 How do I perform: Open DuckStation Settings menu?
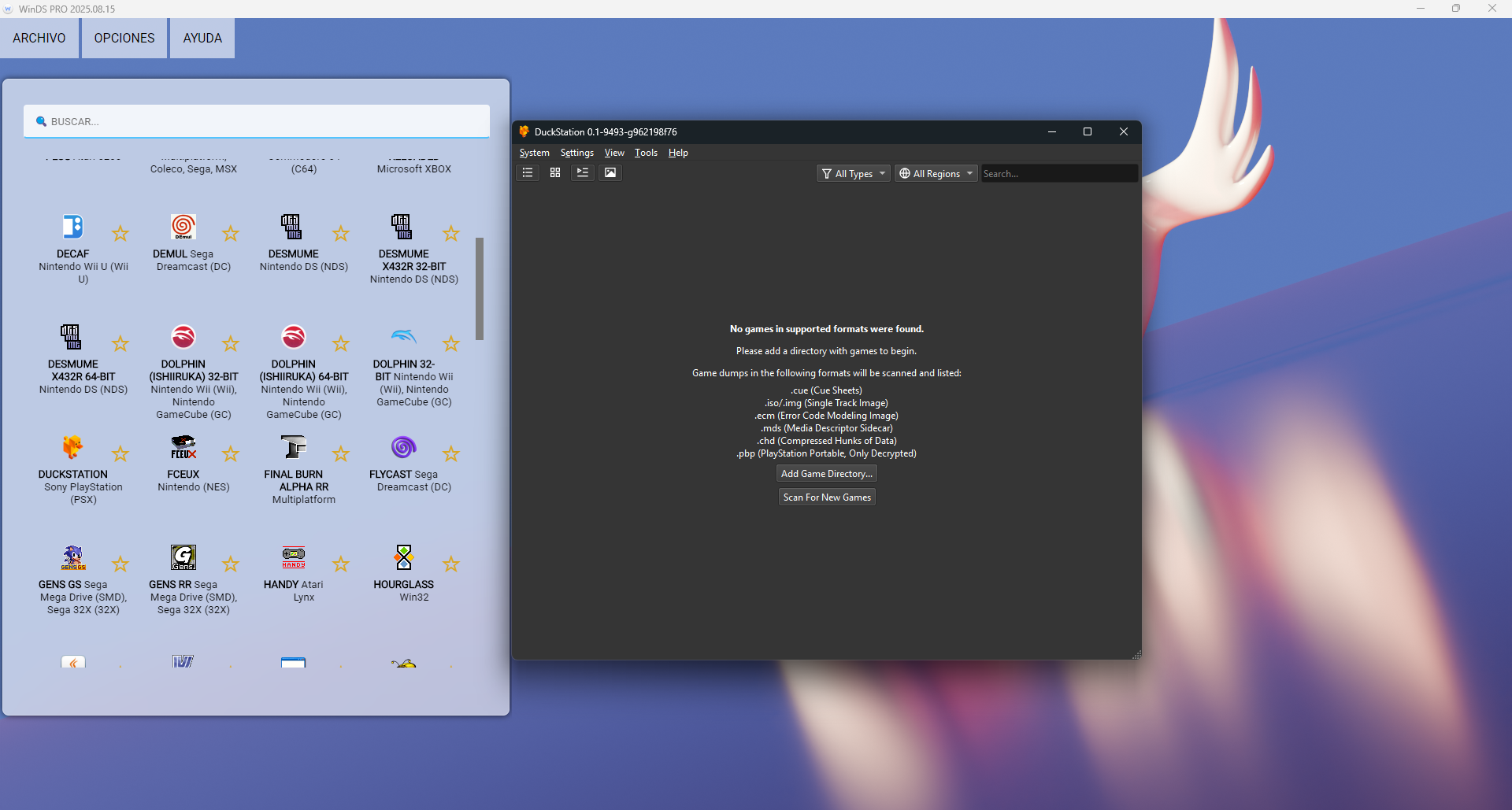tap(576, 153)
